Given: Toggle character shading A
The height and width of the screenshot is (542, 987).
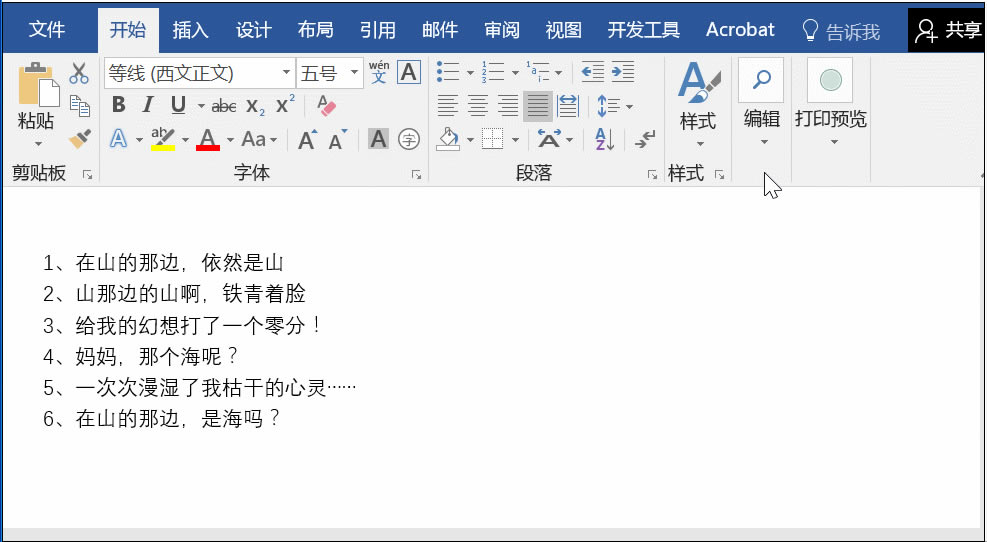Looking at the screenshot, I should 378,138.
